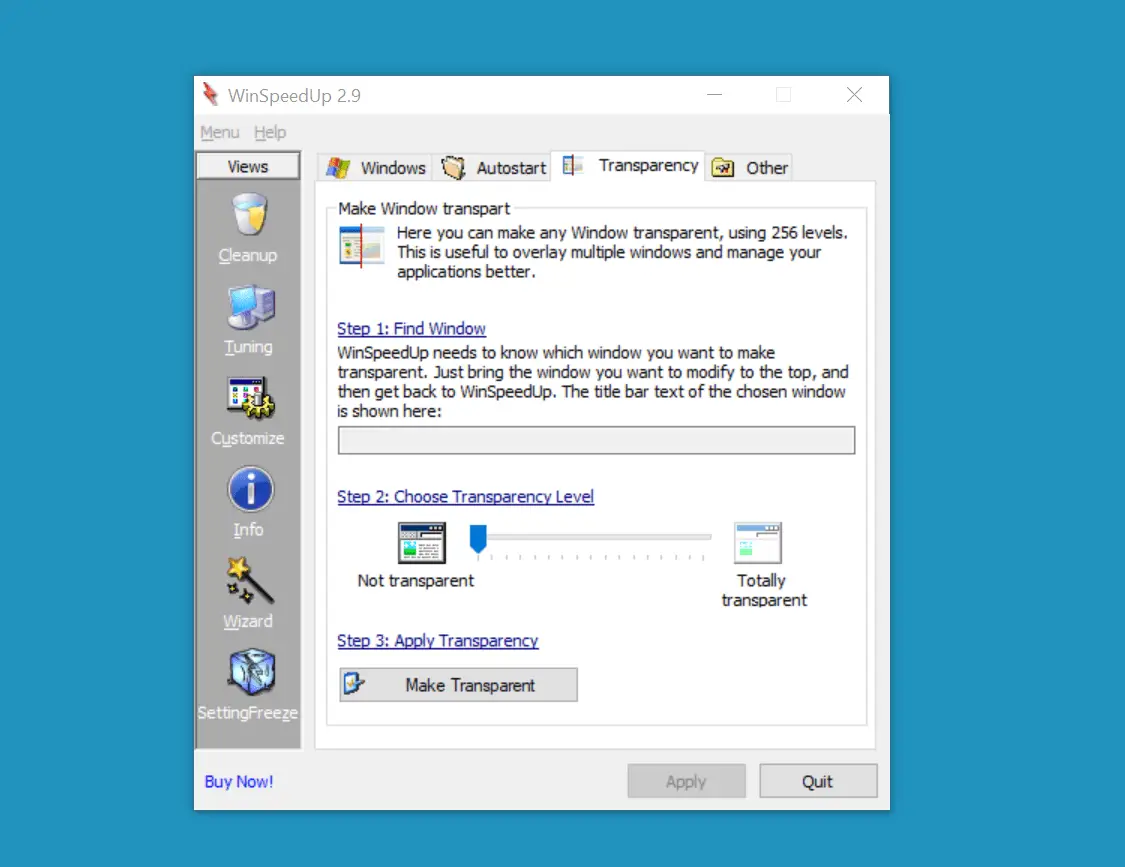1125x867 pixels.
Task: Click the Not transparent window icon
Action: [422, 543]
